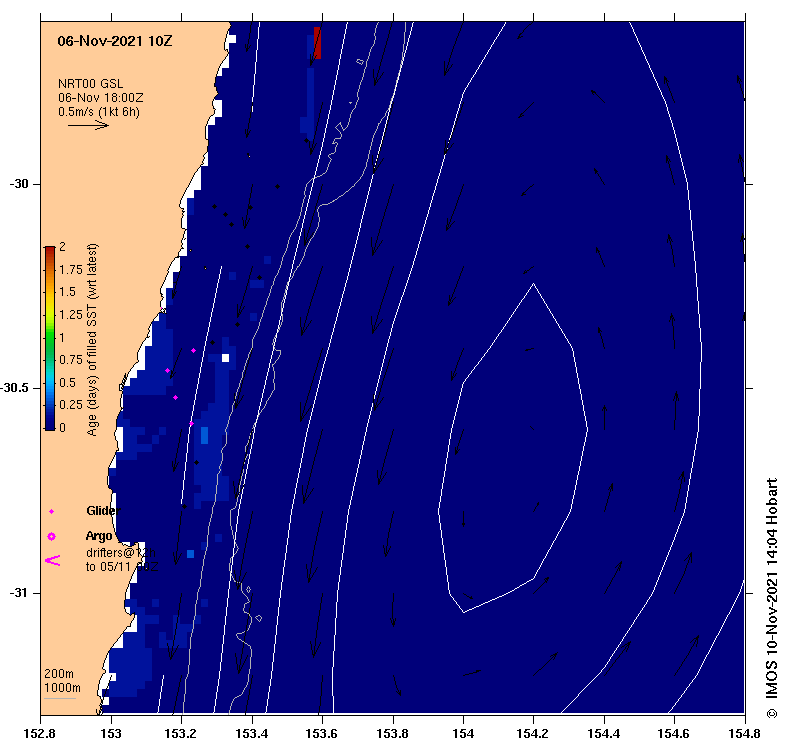The width and height of the screenshot is (789, 750).
Task: Click the dark red SST age pixel block
Action: [317, 43]
